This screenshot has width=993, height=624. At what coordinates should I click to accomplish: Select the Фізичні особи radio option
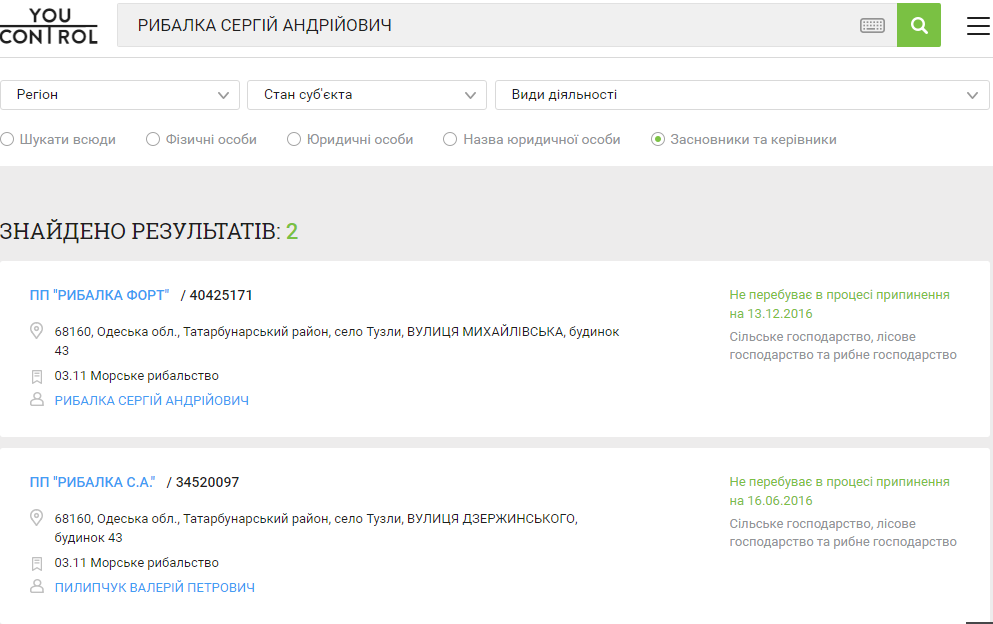(153, 140)
